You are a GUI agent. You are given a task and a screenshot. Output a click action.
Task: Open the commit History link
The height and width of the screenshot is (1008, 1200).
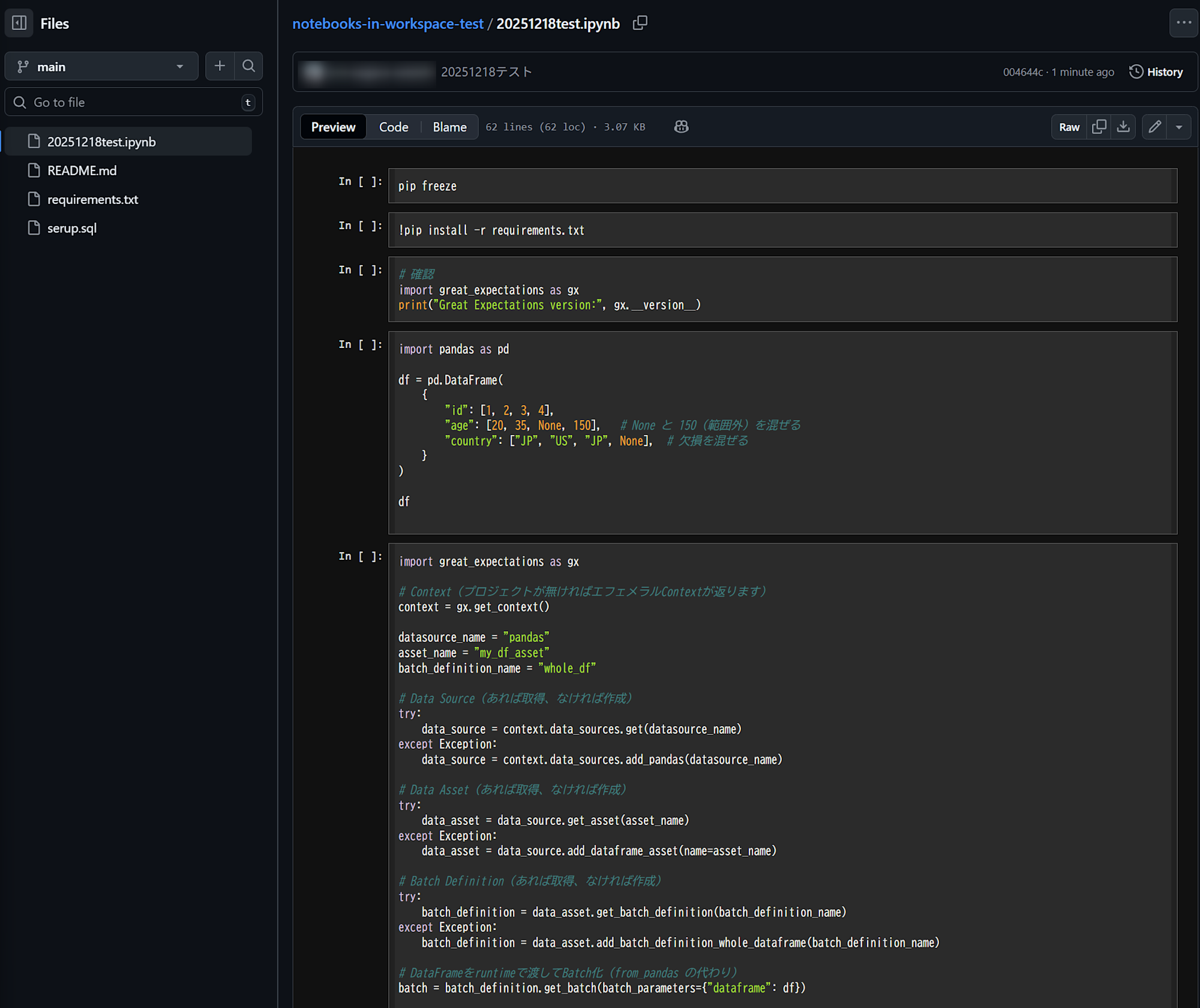click(1156, 72)
